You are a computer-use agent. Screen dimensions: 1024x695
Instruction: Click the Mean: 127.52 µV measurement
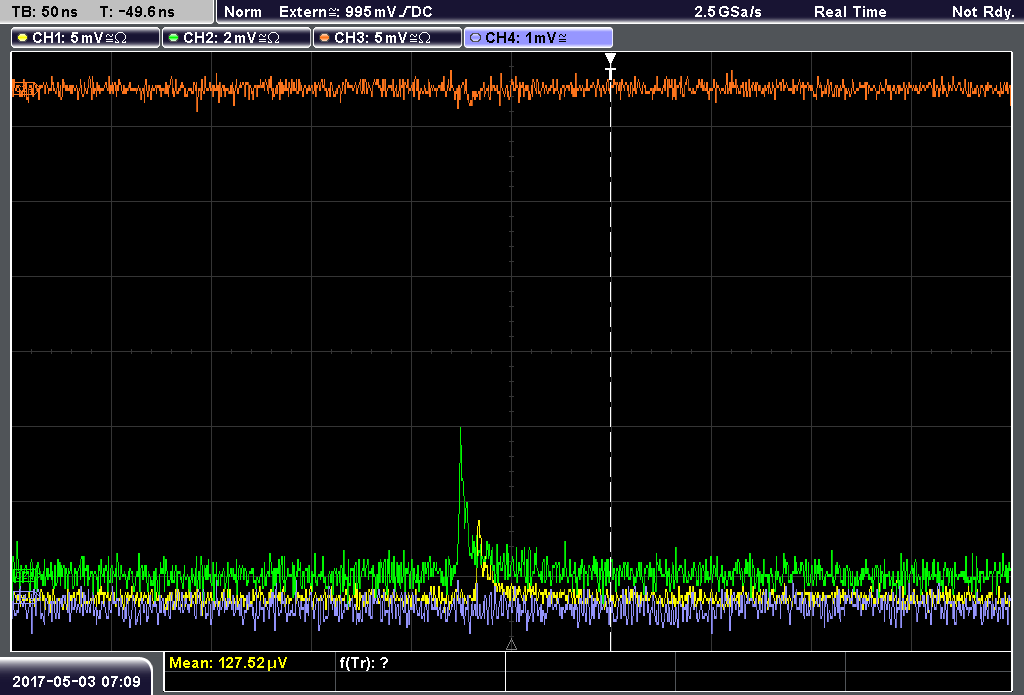point(228,663)
